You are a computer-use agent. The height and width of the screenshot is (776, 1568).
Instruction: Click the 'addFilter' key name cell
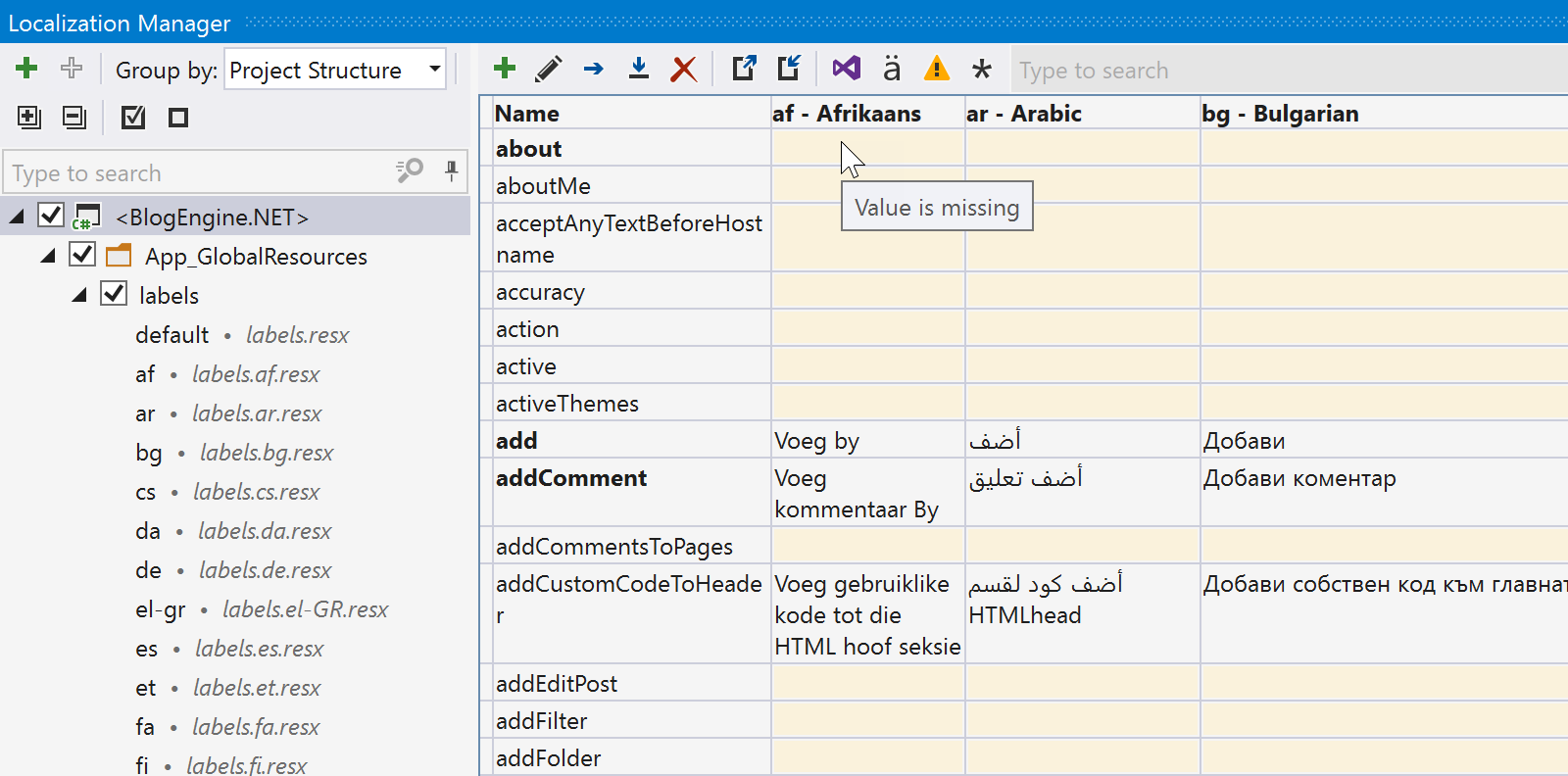pyautogui.click(x=631, y=720)
